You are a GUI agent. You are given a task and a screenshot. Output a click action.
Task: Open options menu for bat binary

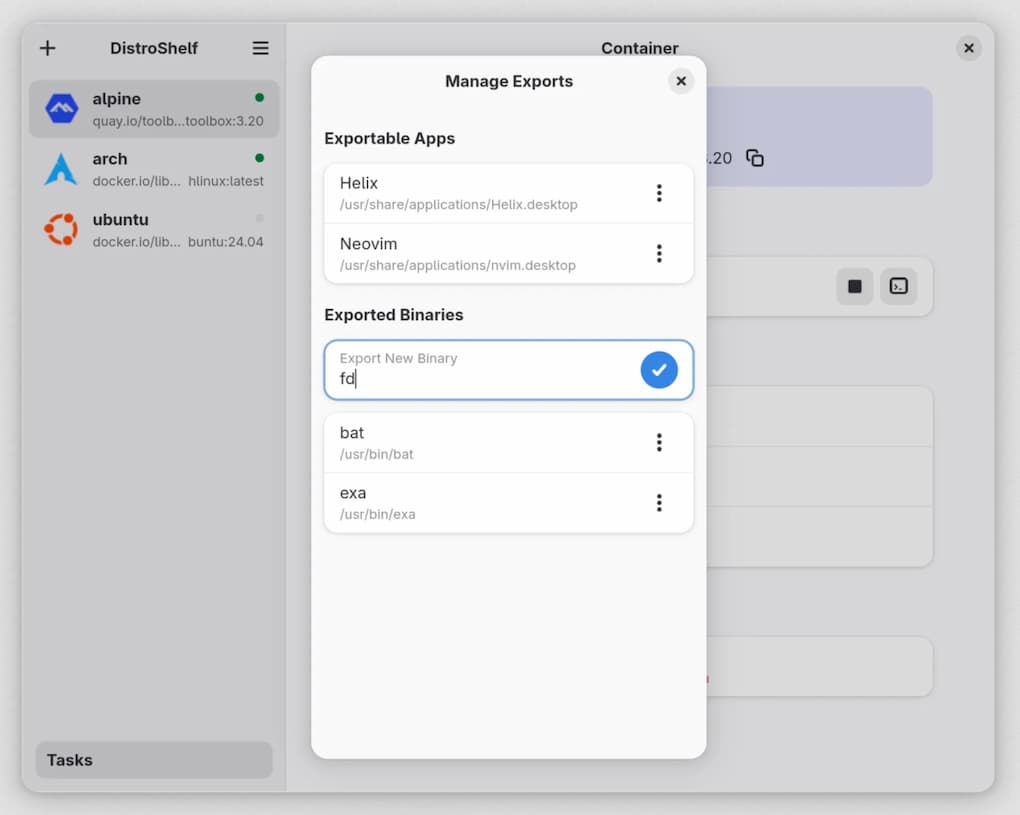(x=659, y=442)
